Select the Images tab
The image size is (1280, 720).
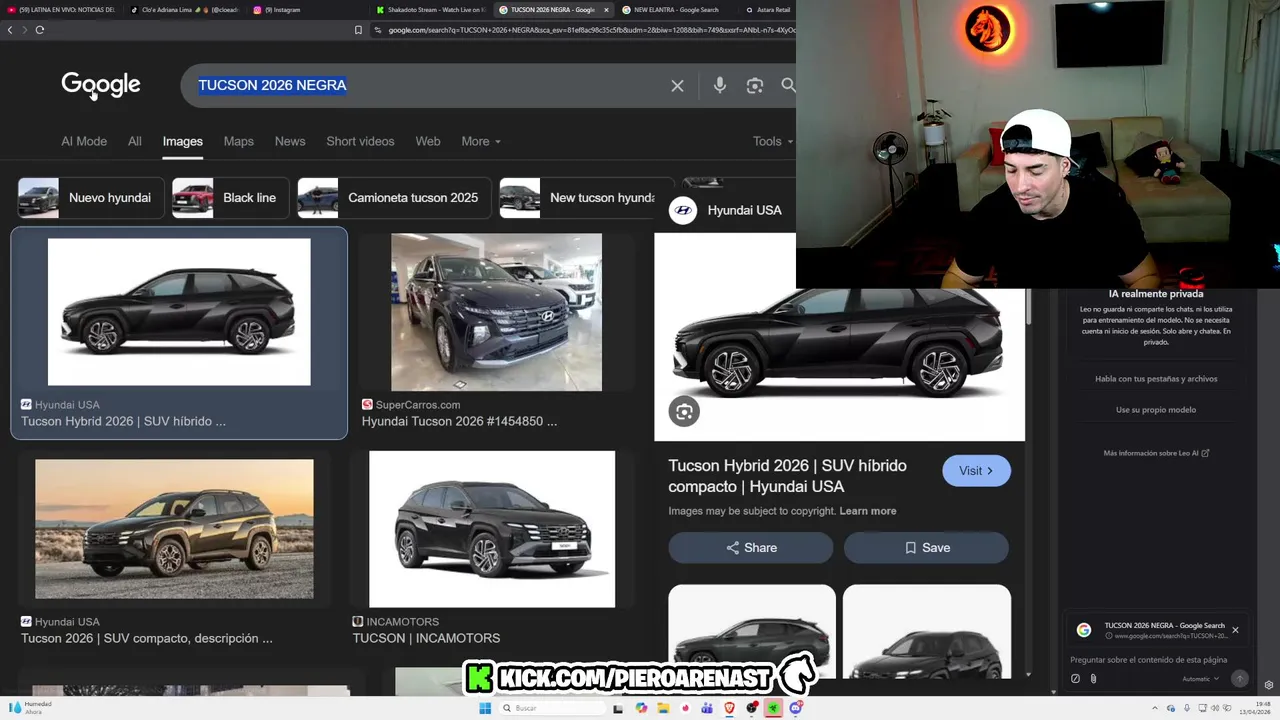click(183, 141)
